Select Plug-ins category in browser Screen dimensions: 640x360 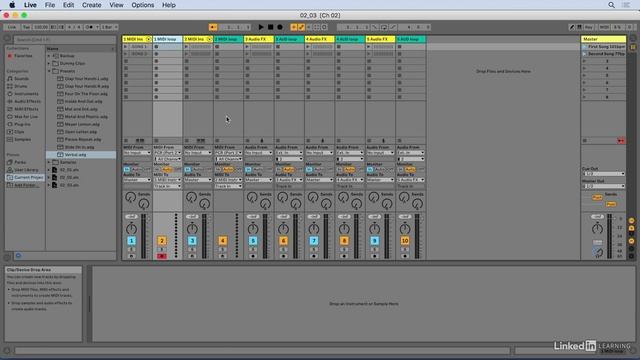coord(22,124)
